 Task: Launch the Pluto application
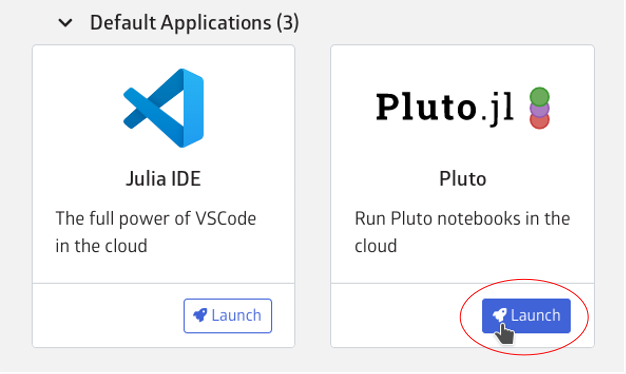click(526, 316)
